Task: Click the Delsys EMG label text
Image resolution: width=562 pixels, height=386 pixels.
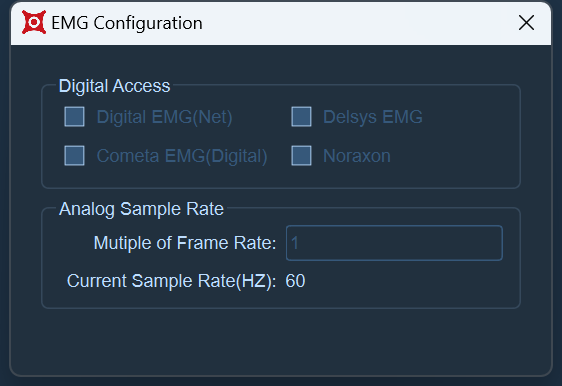Action: 373,117
